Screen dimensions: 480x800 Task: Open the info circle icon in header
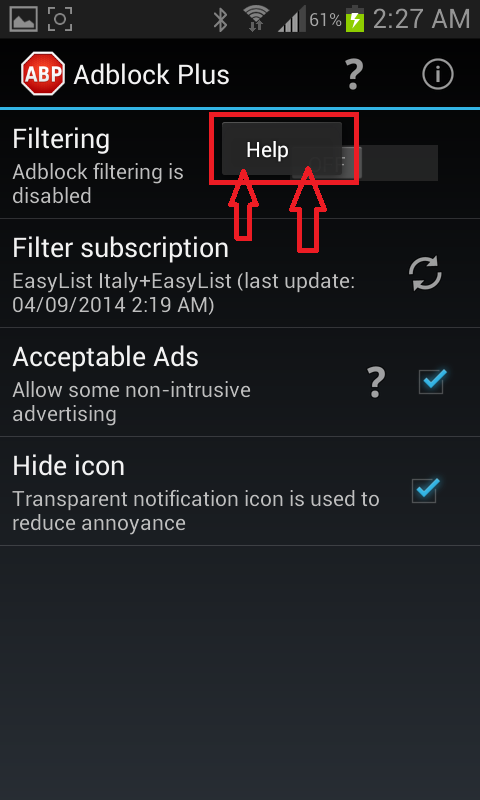pyautogui.click(x=438, y=74)
